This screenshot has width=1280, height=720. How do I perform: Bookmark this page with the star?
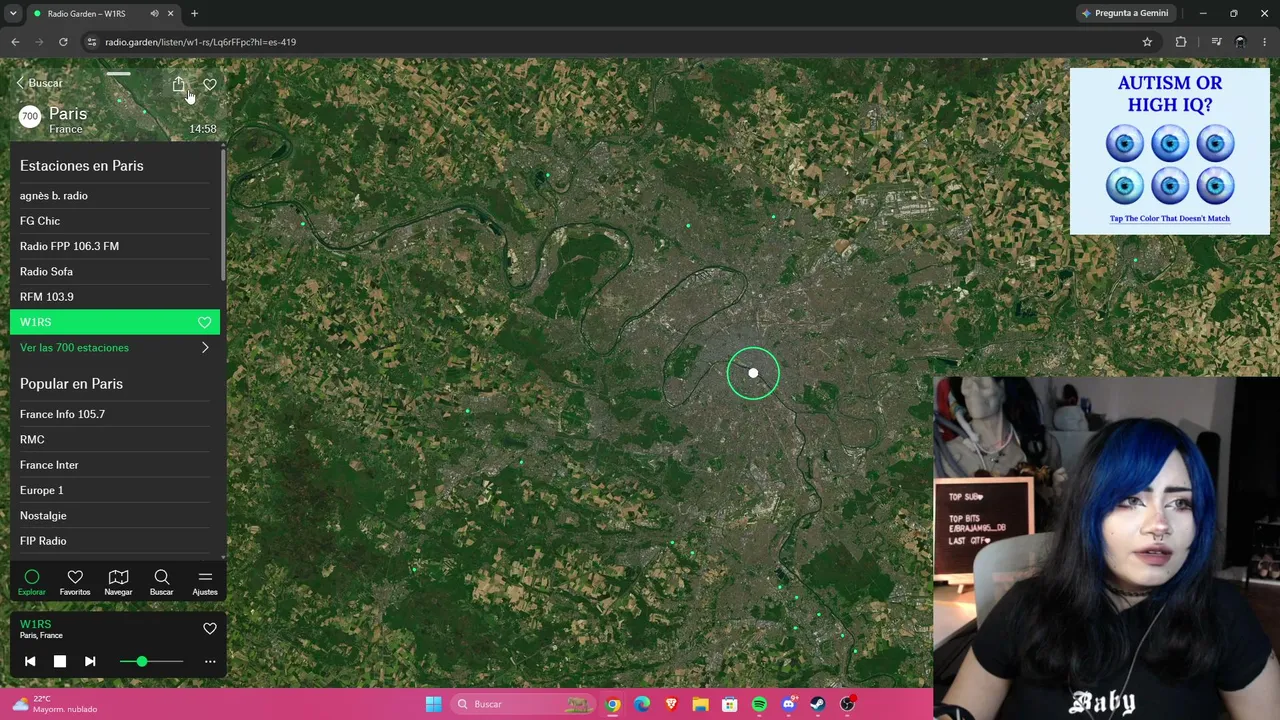1147,42
